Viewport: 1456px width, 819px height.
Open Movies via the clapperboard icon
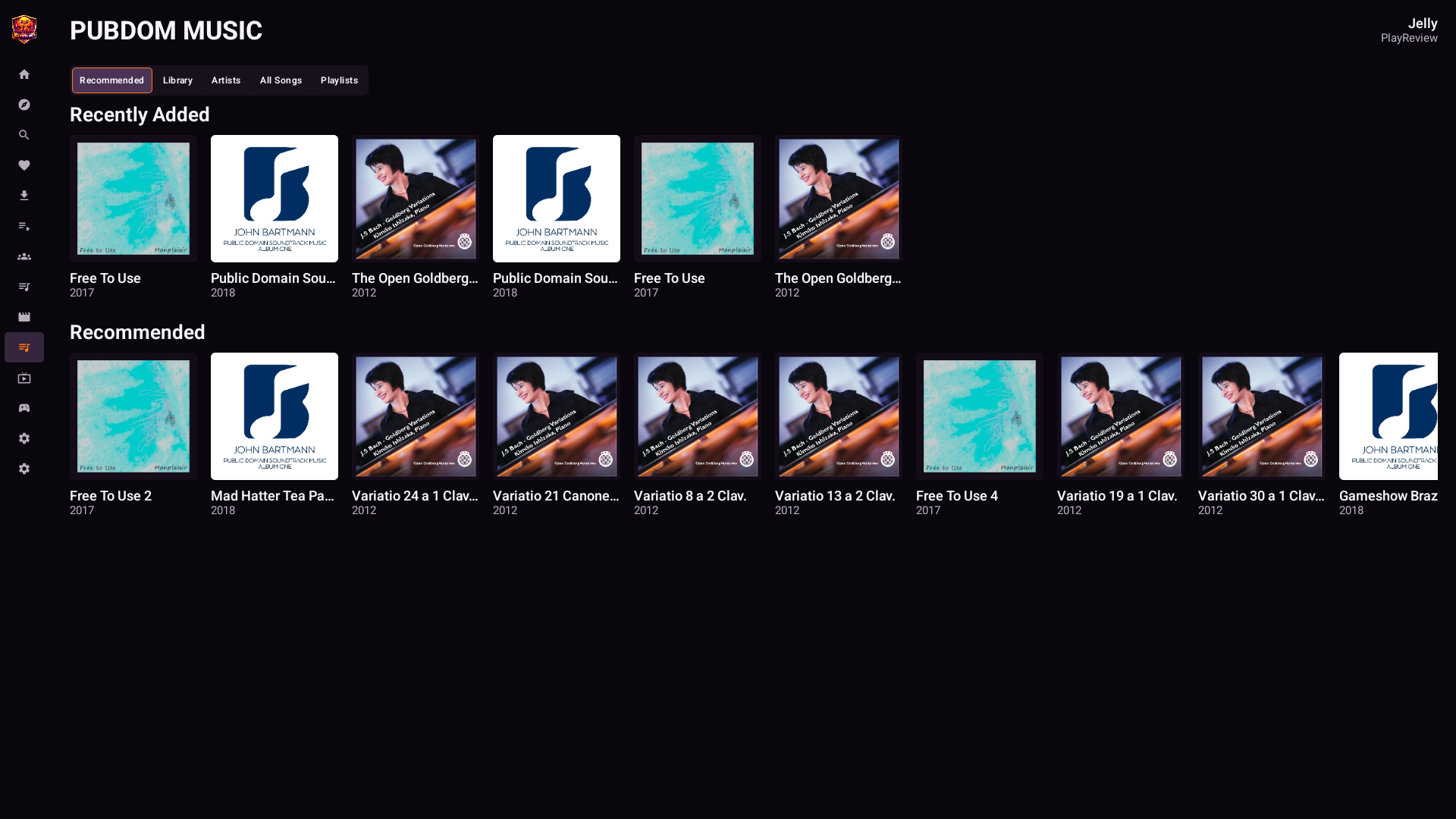pyautogui.click(x=24, y=317)
